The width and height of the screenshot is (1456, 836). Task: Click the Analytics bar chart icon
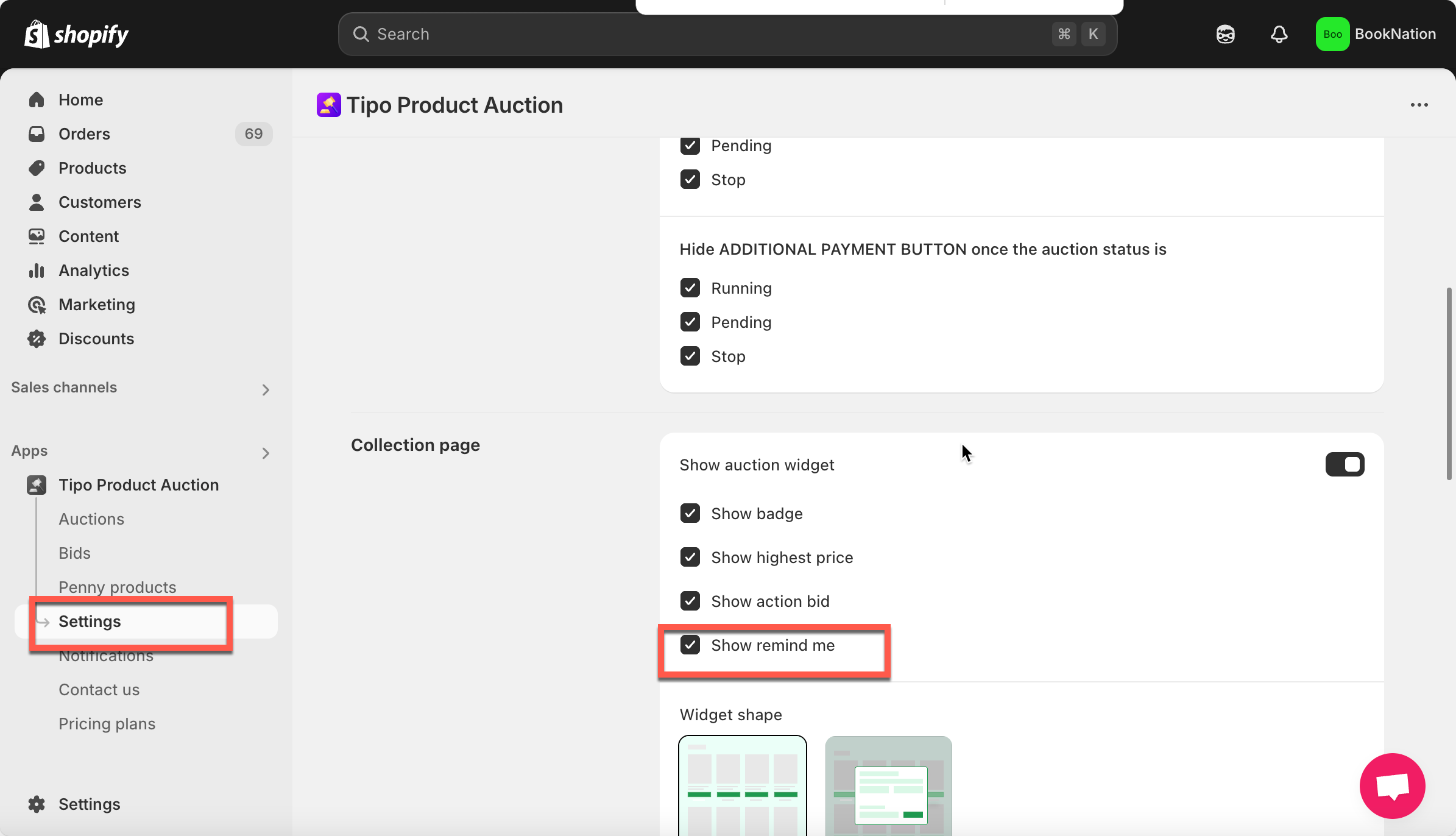tap(37, 271)
